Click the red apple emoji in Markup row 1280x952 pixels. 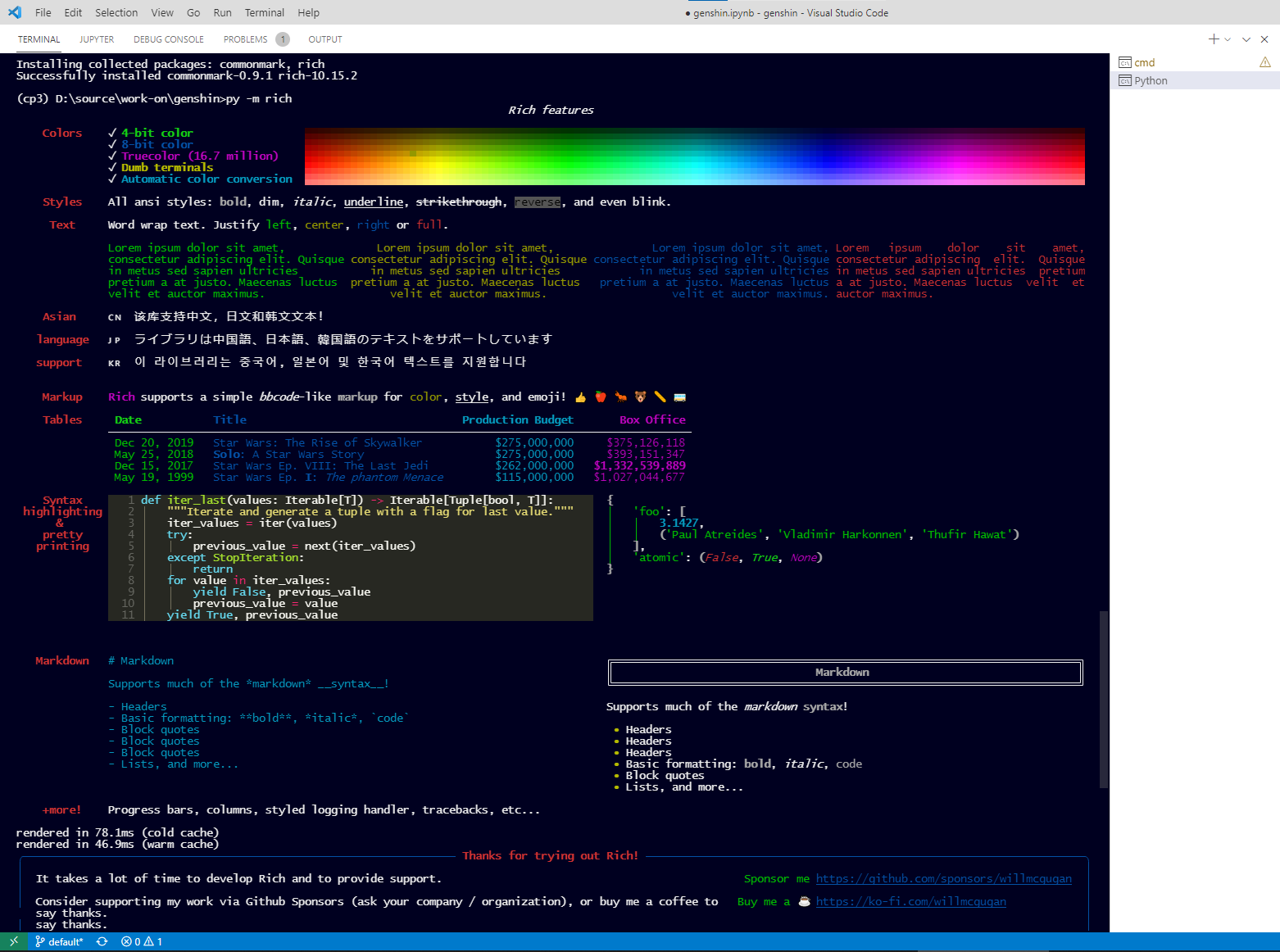pyautogui.click(x=601, y=397)
